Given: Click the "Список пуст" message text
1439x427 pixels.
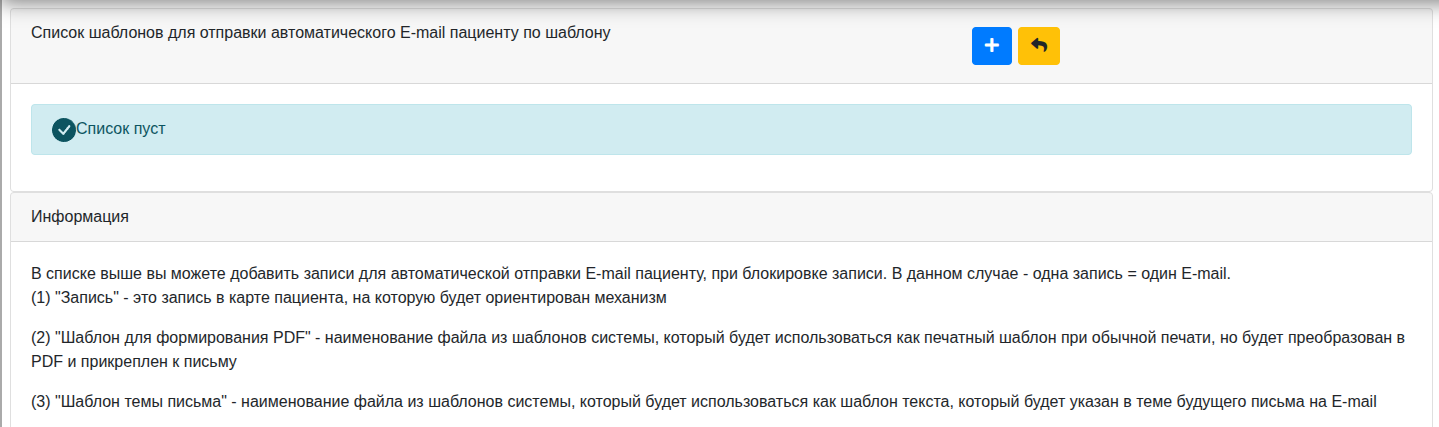Looking at the screenshot, I should point(121,129).
